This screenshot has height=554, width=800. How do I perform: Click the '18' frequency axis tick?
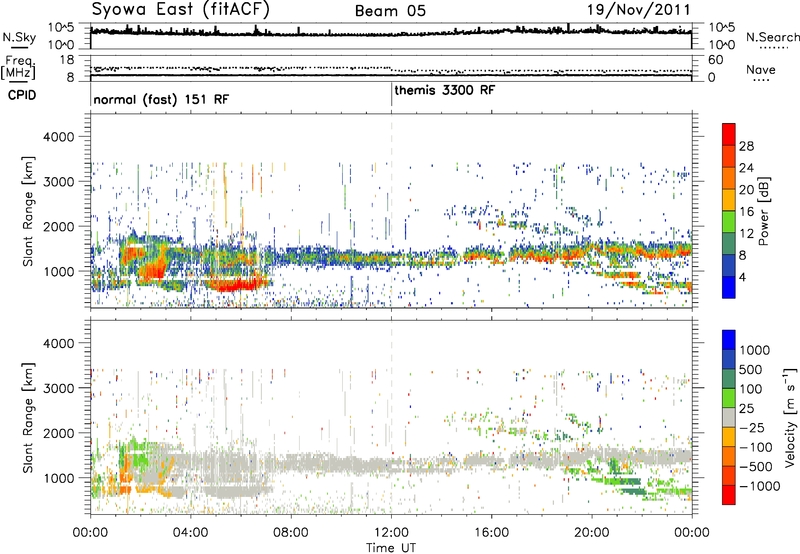(x=66, y=60)
